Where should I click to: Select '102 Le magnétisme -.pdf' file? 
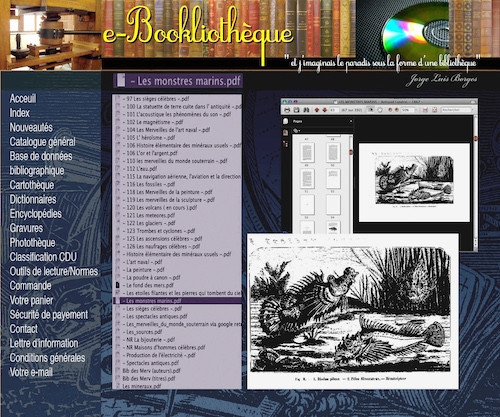tap(177, 122)
